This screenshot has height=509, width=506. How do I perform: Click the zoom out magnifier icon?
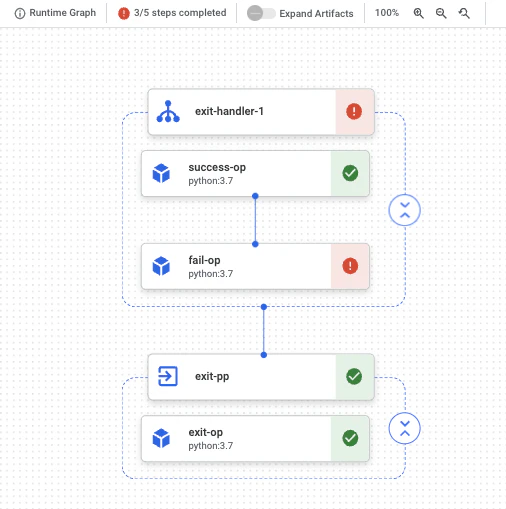click(441, 13)
